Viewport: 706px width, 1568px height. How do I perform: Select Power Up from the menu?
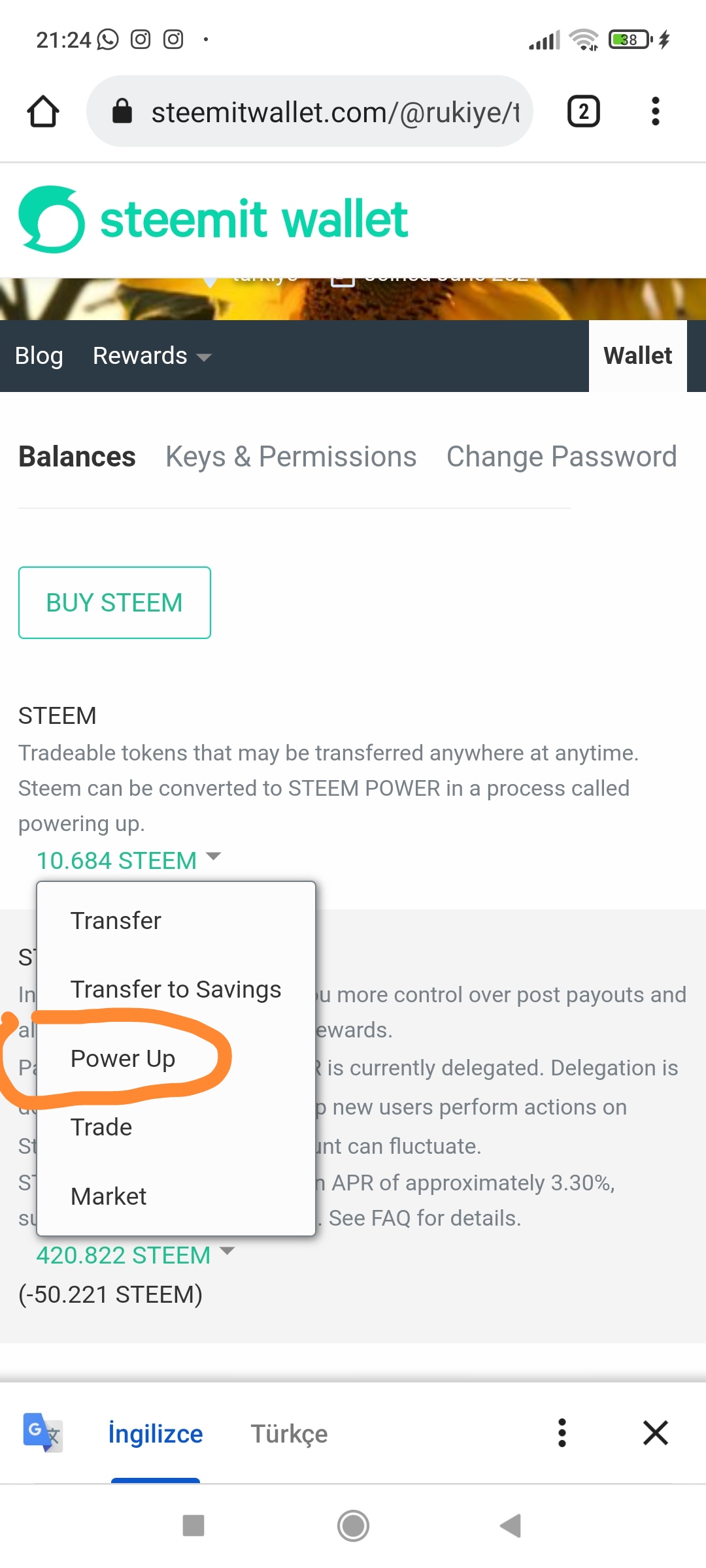coord(123,1058)
